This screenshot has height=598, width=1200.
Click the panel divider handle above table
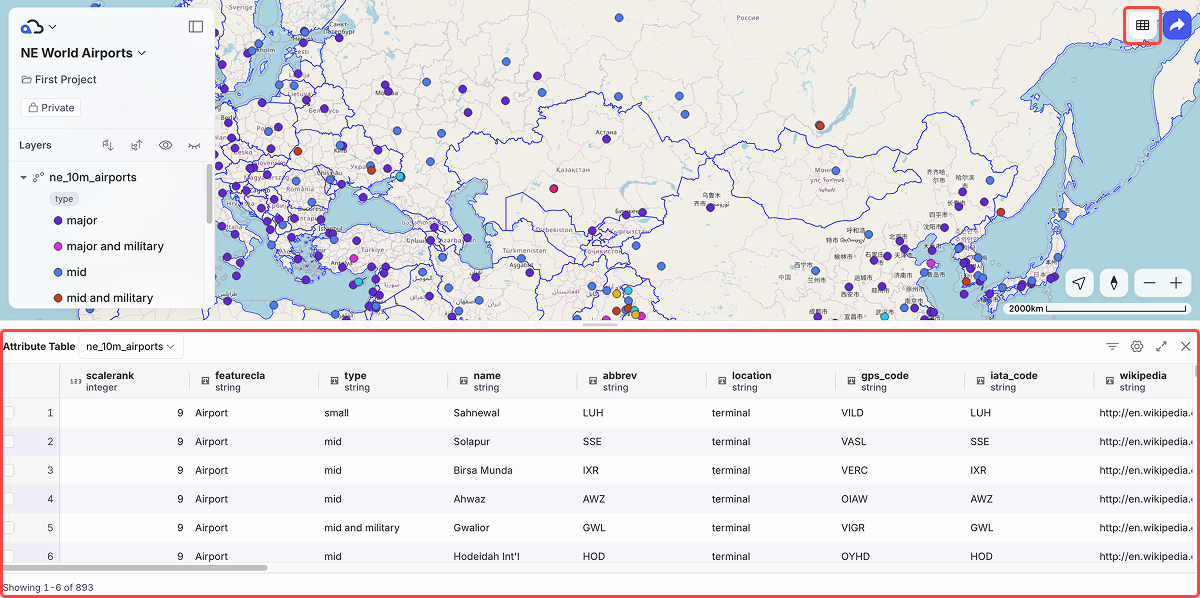(x=600, y=325)
